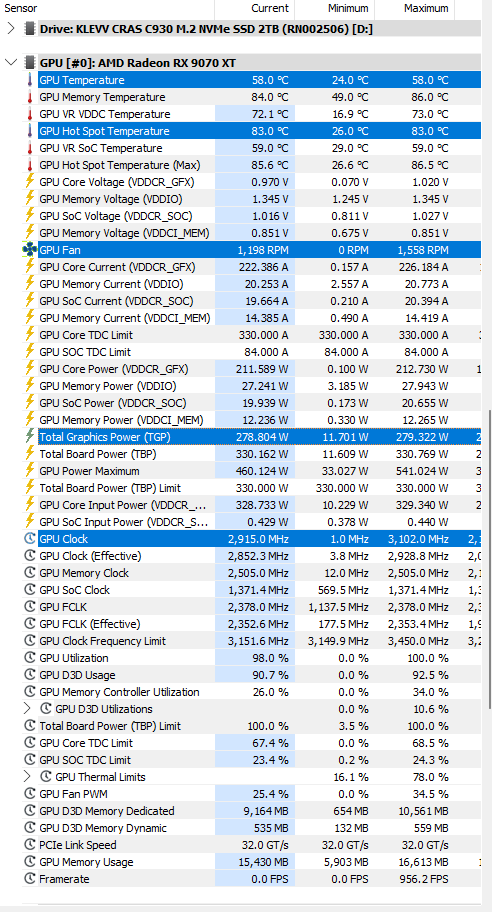Viewport: 492px width, 912px height.
Task: Click the lightning icon beside GPU Core Power (VDDCR_GFX)
Action: click(x=30, y=369)
